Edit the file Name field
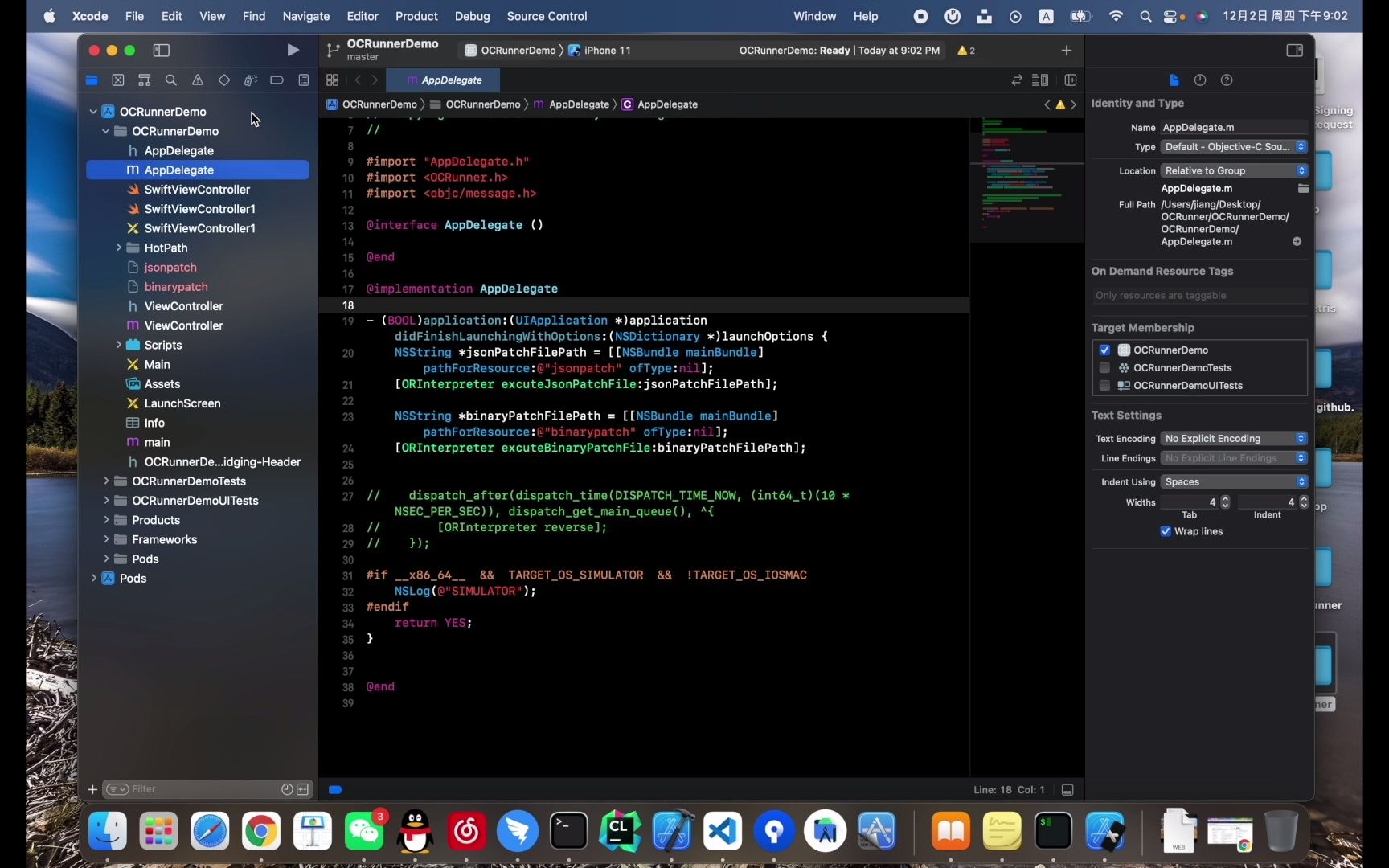Screen dimensions: 1389x868 [1234, 127]
